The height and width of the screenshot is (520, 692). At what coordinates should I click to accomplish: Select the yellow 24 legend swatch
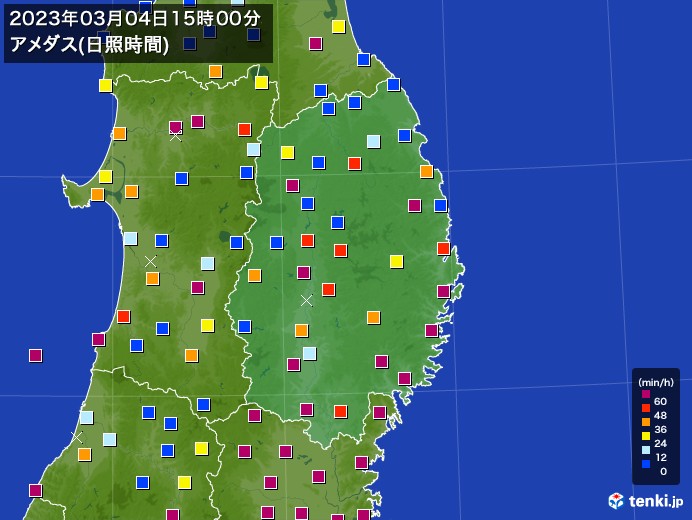click(x=646, y=436)
